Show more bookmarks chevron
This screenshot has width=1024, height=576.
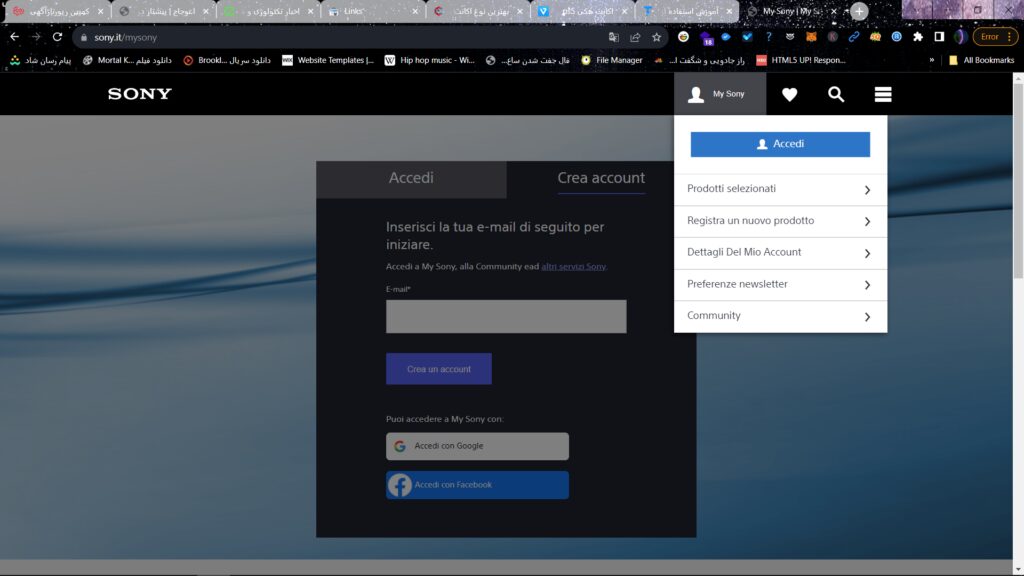pyautogui.click(x=932, y=60)
